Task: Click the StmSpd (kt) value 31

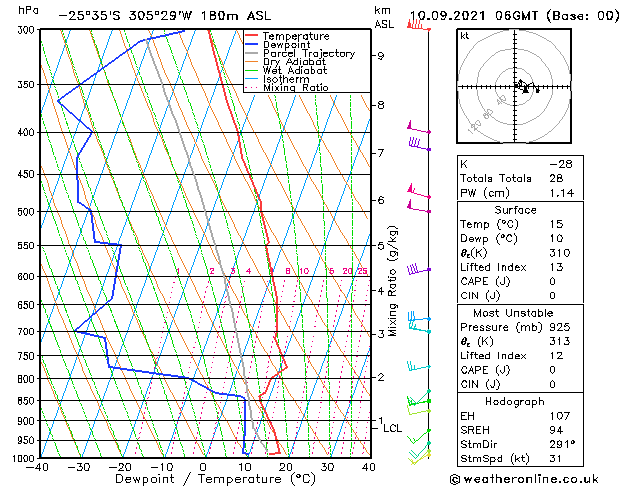Action: pos(556,458)
